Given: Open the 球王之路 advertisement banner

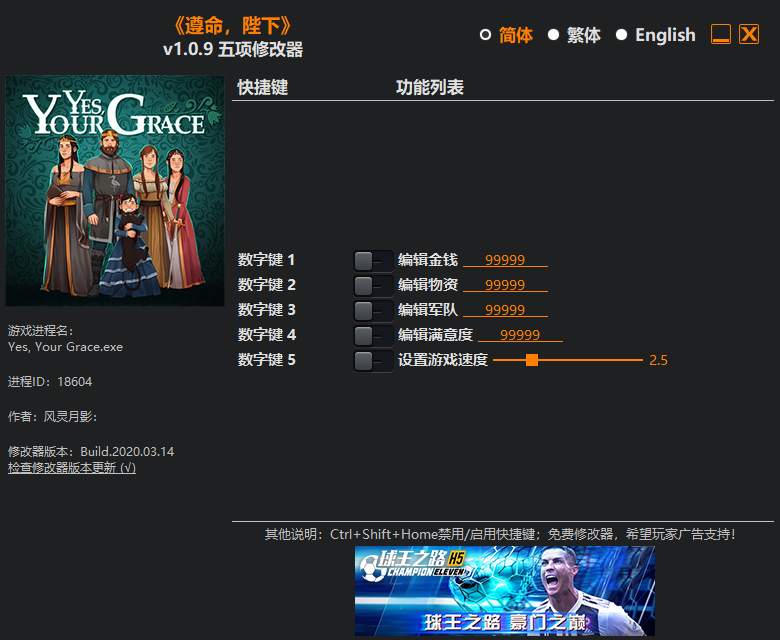Looking at the screenshot, I should (505, 590).
